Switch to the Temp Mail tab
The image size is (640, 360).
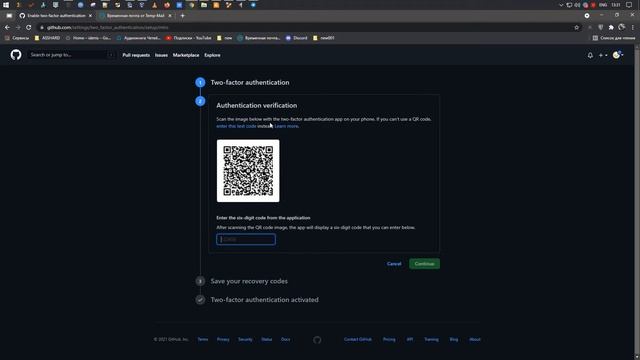tap(136, 16)
